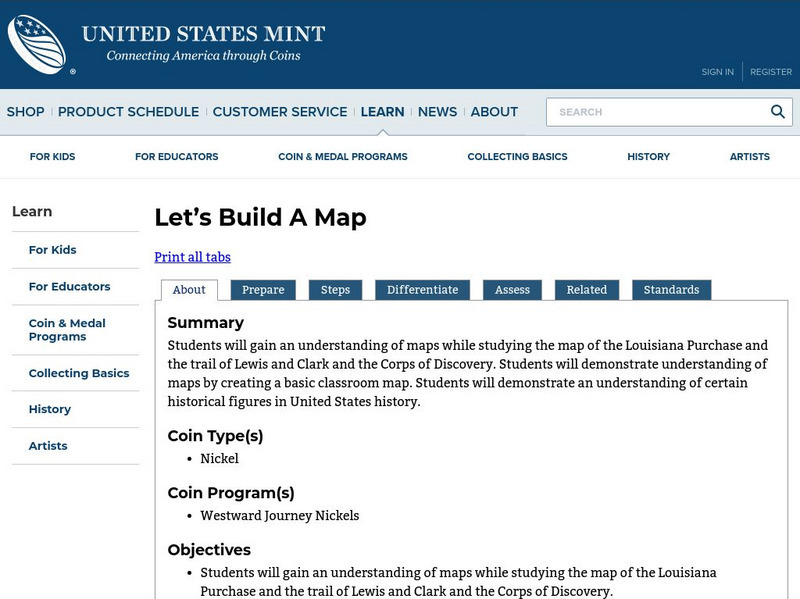Open the Assess tab
The height and width of the screenshot is (599, 800).
[x=512, y=289]
